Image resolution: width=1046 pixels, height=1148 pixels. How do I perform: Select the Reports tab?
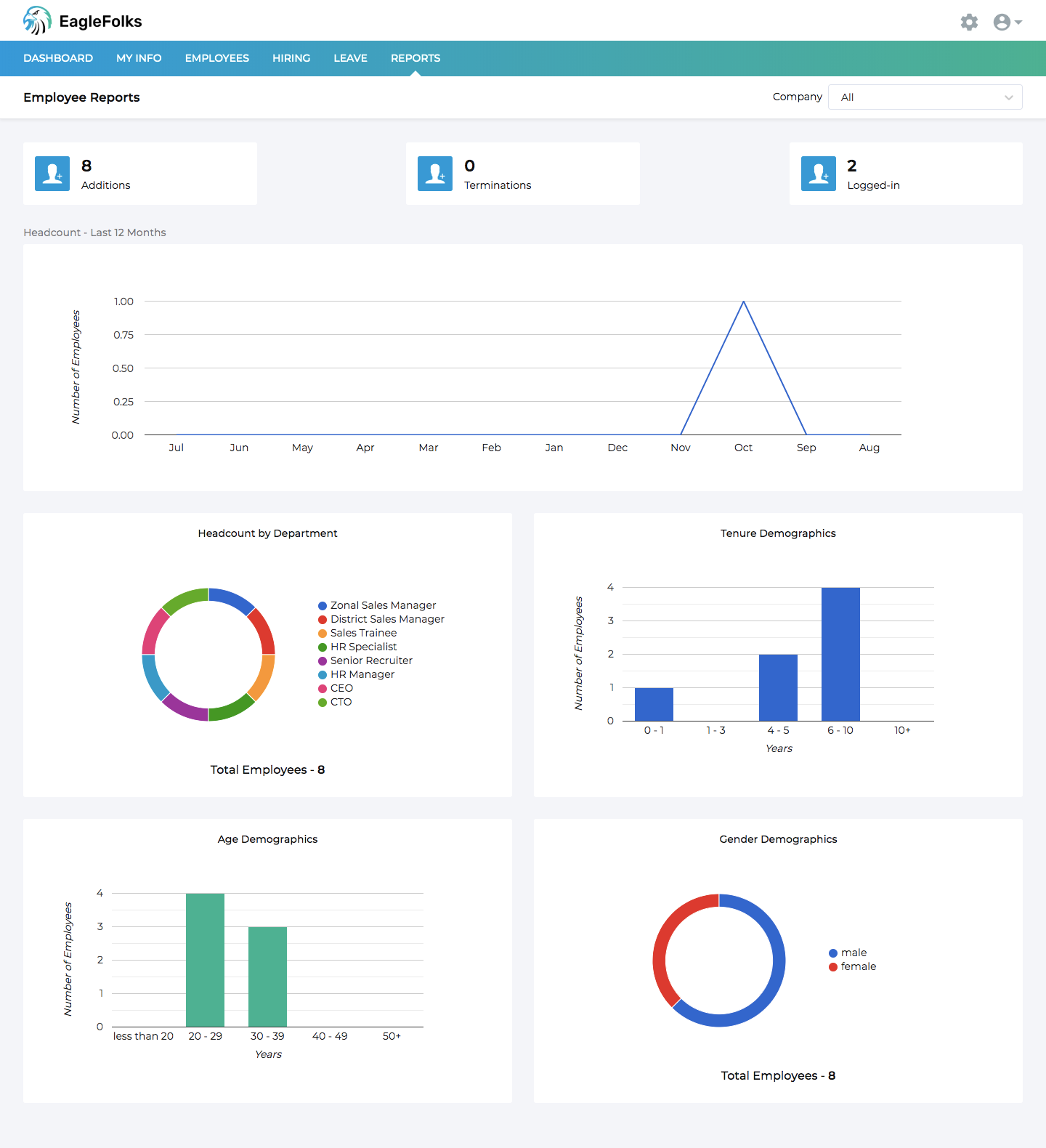(x=415, y=58)
